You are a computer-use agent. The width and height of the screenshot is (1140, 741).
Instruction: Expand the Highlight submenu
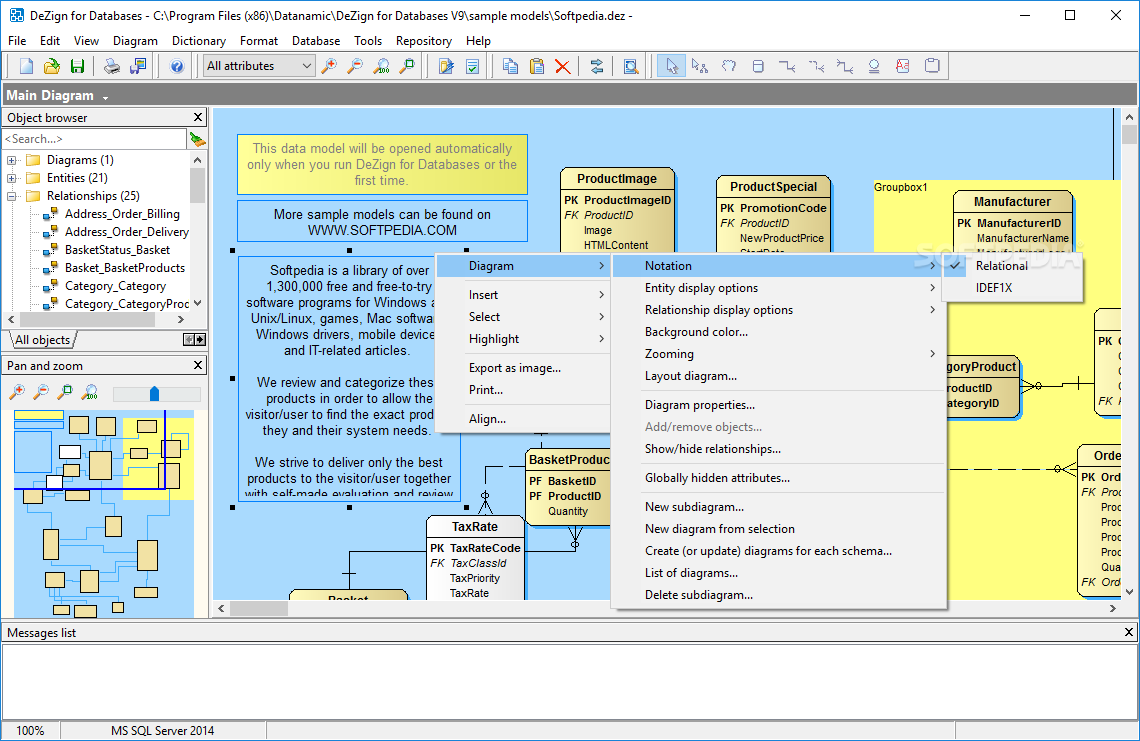tap(523, 339)
